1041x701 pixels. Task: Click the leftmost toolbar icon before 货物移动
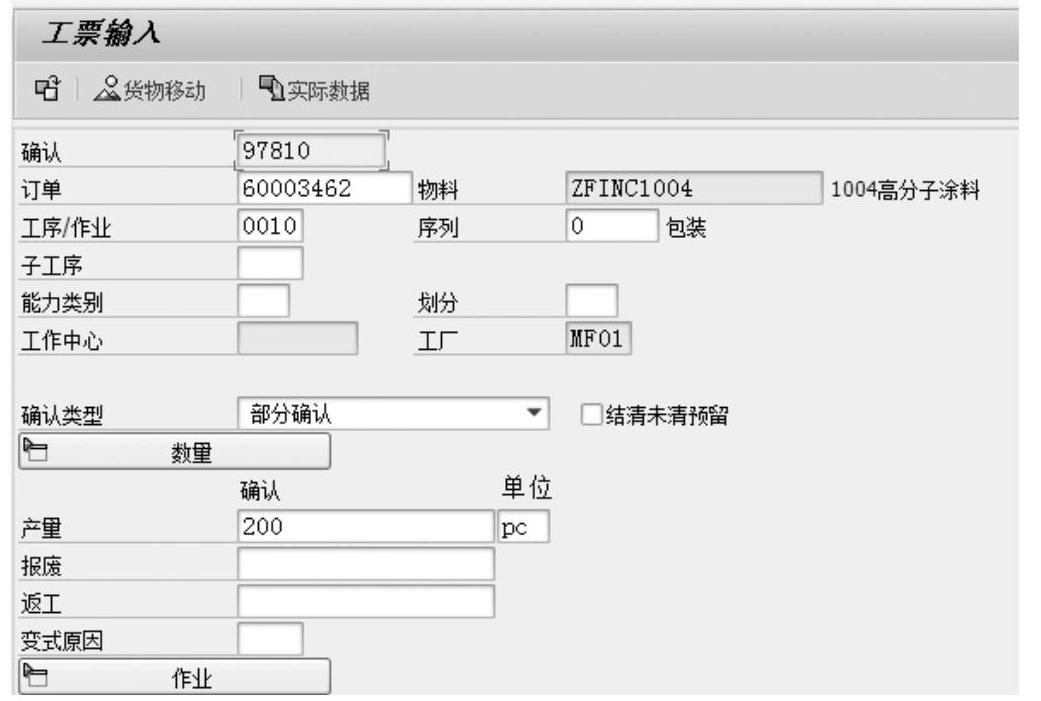[x=45, y=91]
